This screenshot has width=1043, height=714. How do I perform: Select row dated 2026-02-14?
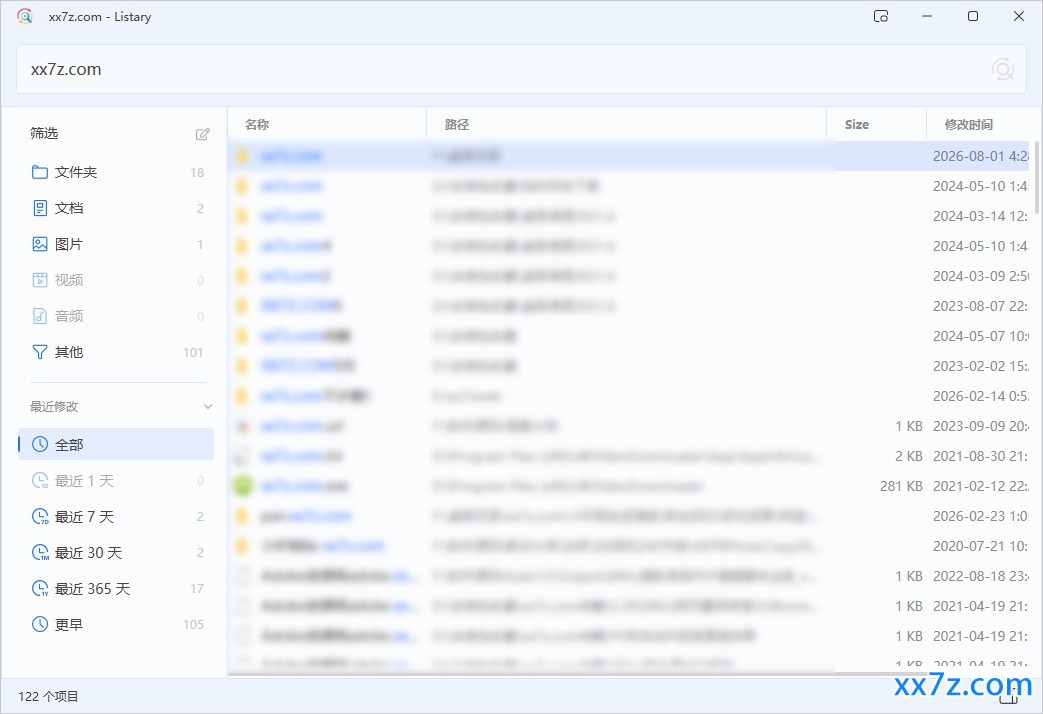pos(629,396)
